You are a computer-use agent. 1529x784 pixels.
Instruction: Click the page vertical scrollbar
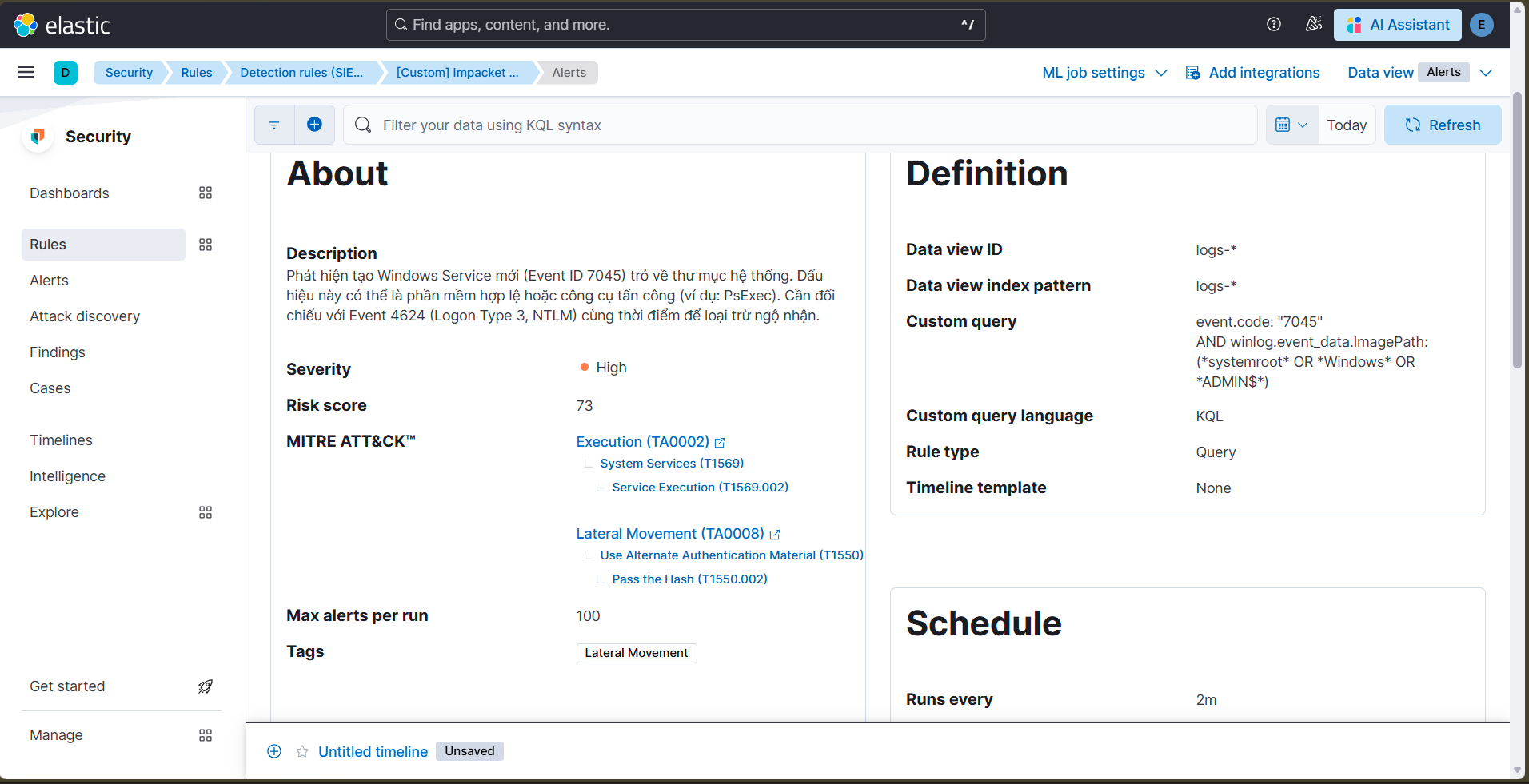pos(1517,230)
